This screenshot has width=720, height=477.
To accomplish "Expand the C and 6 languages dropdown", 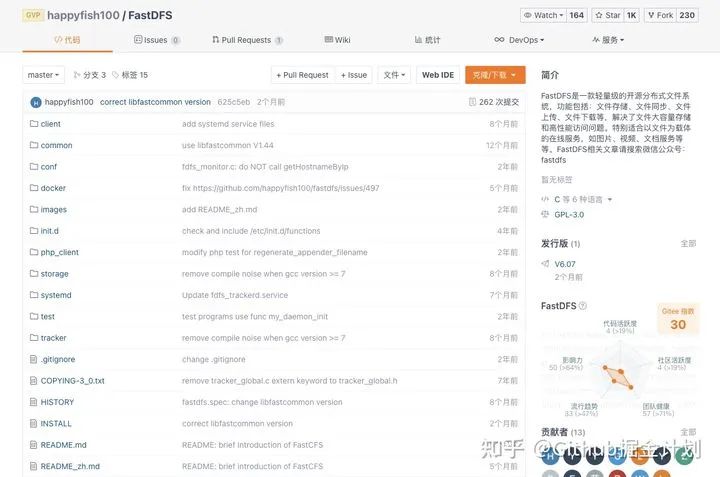I will click(x=583, y=199).
